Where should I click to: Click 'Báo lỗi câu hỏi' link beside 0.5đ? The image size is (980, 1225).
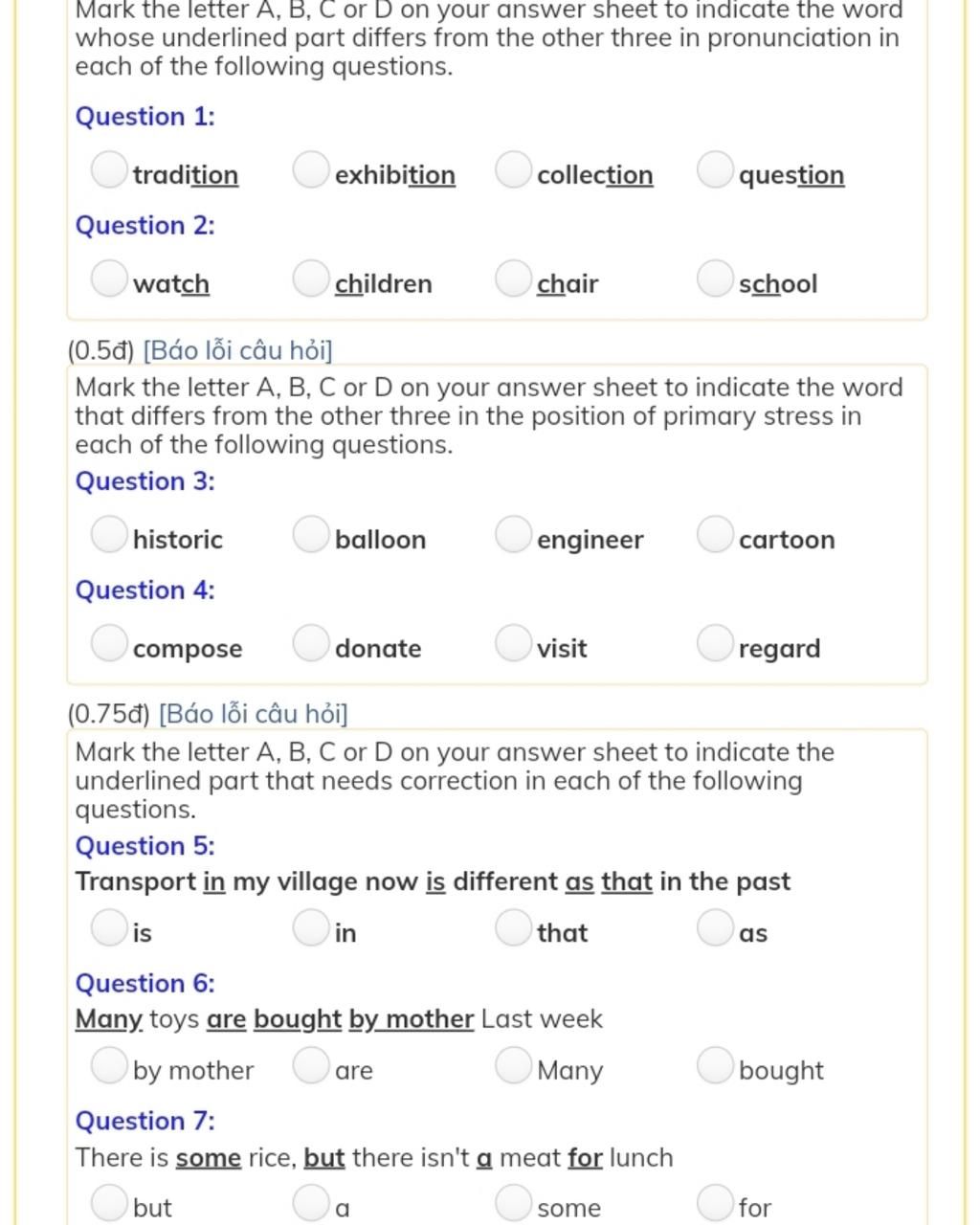pyautogui.click(x=237, y=350)
